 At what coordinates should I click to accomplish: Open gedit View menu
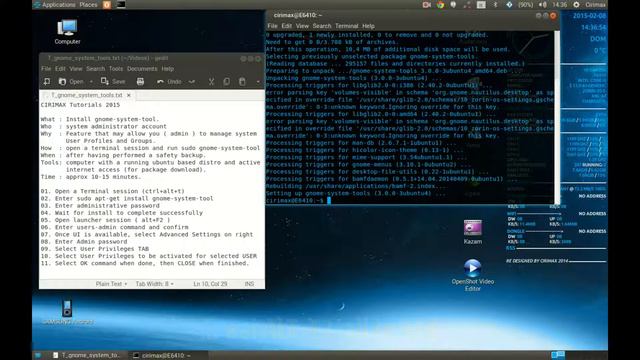(x=76, y=69)
